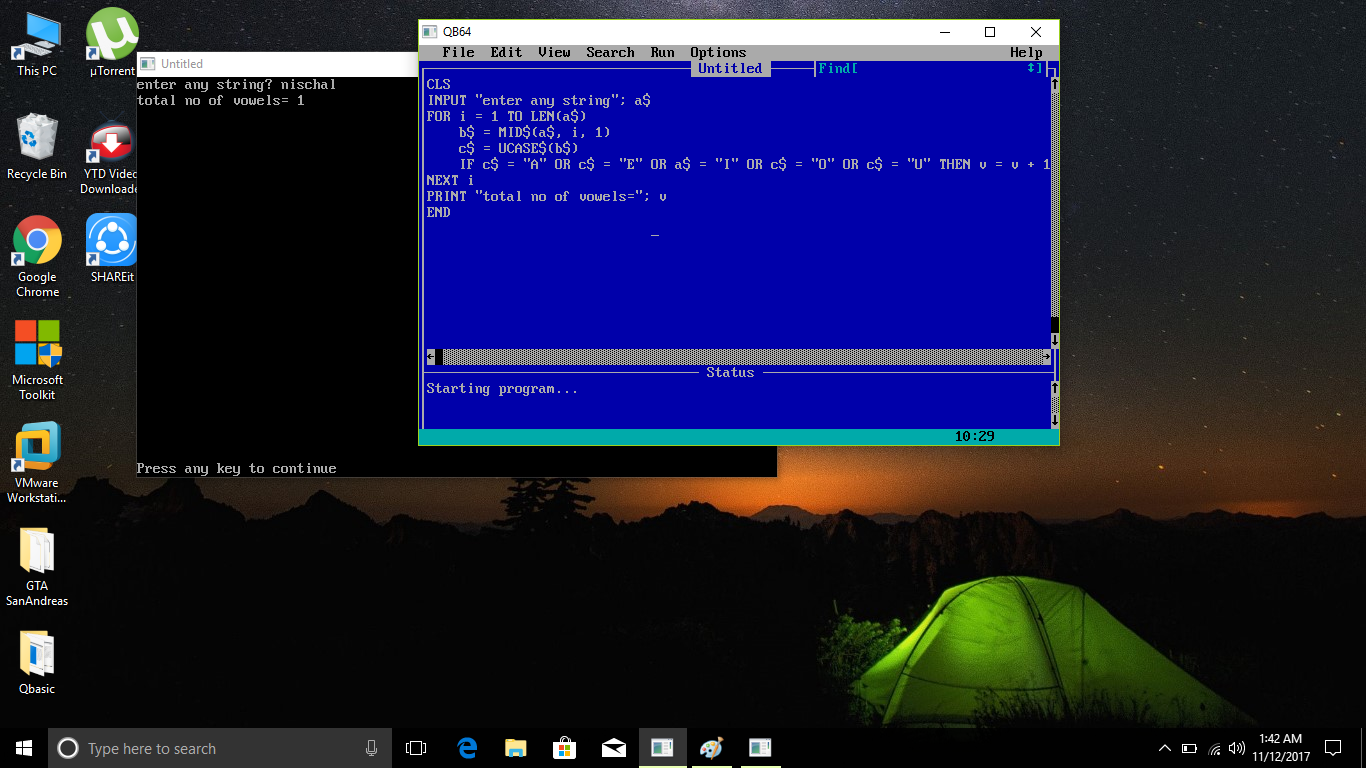Click the QB64 editor scrollbar up arrow
The height and width of the screenshot is (768, 1366).
pyautogui.click(x=1053, y=82)
